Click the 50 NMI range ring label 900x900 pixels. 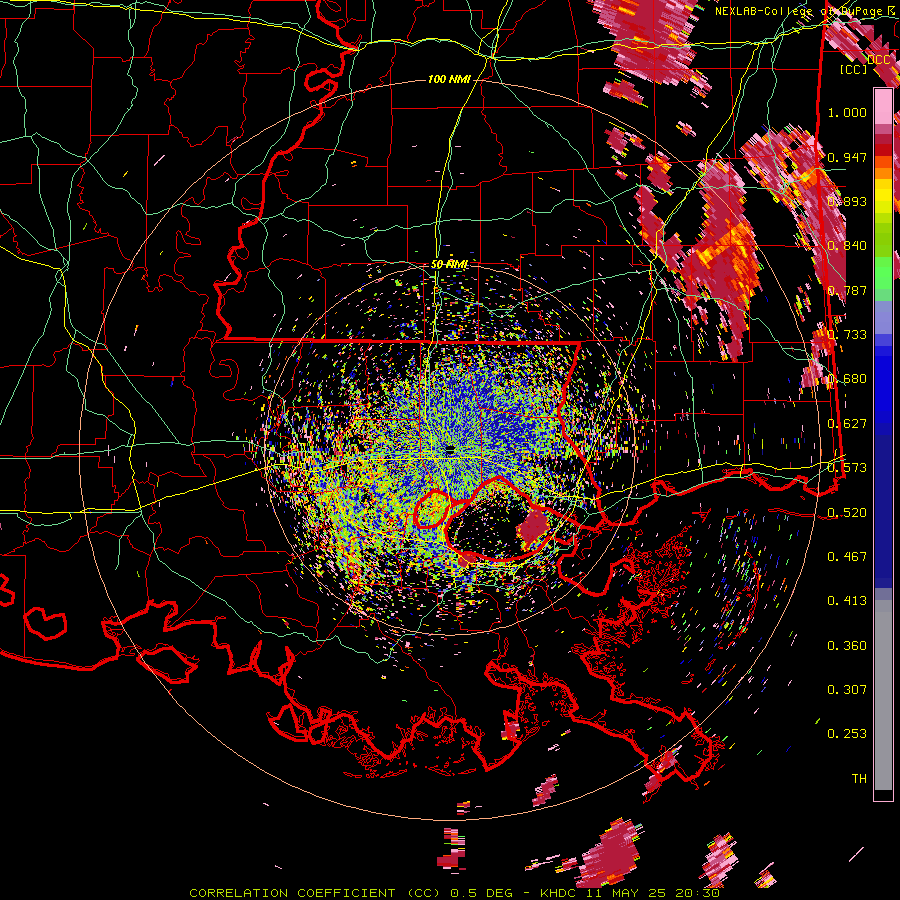[450, 265]
